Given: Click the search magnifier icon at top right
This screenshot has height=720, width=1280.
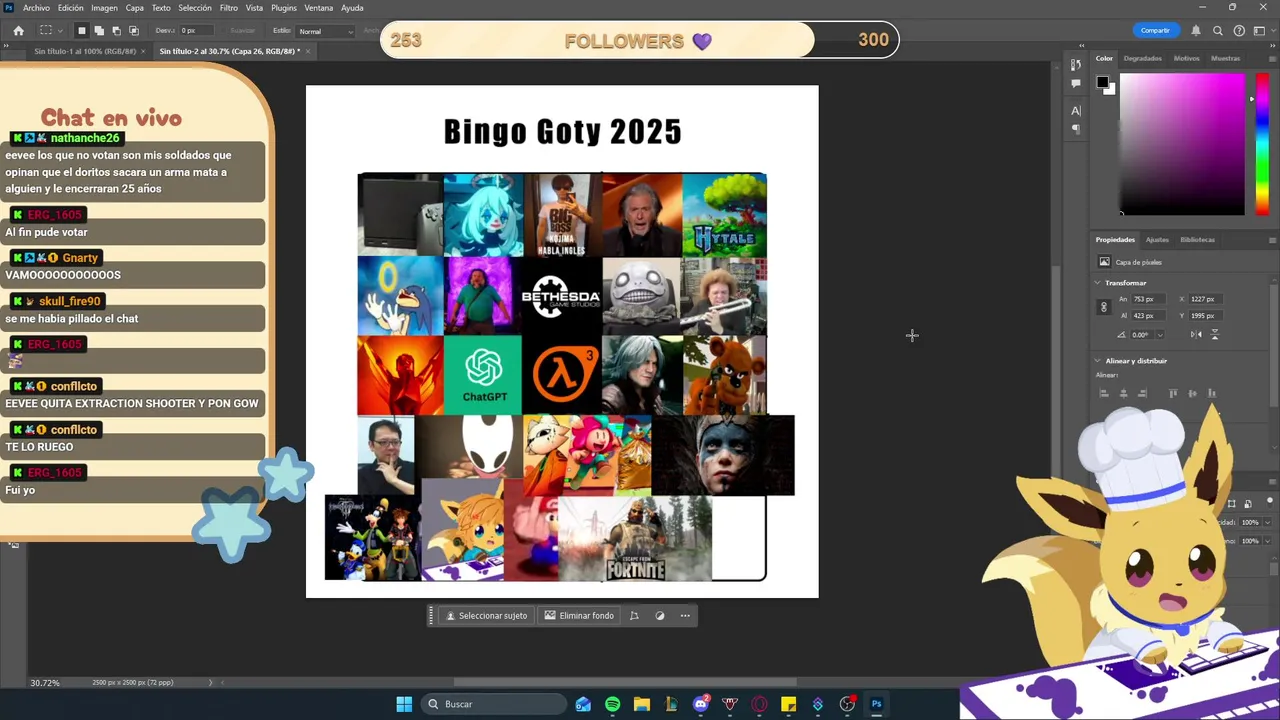Looking at the screenshot, I should click(1218, 31).
